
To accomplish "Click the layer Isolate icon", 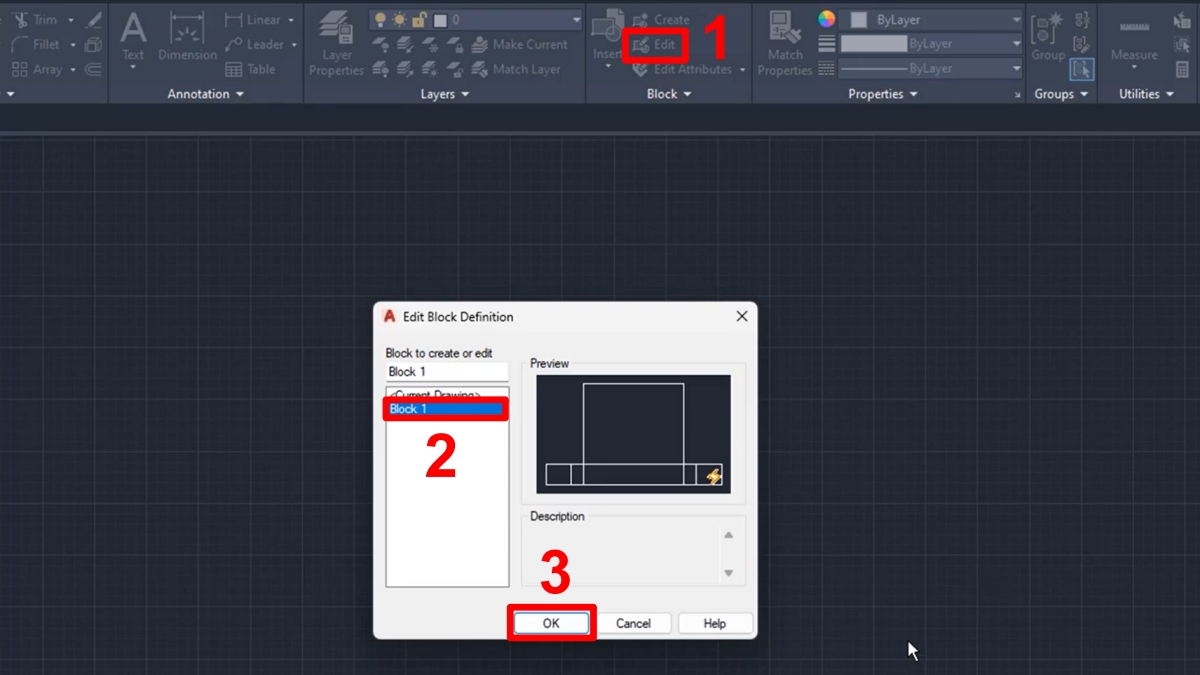I will [x=405, y=45].
